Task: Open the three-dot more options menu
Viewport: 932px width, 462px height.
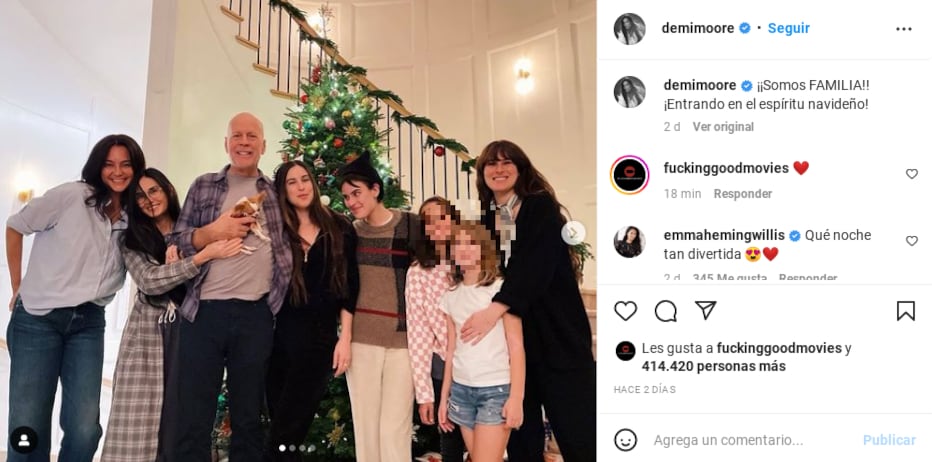Action: [903, 29]
